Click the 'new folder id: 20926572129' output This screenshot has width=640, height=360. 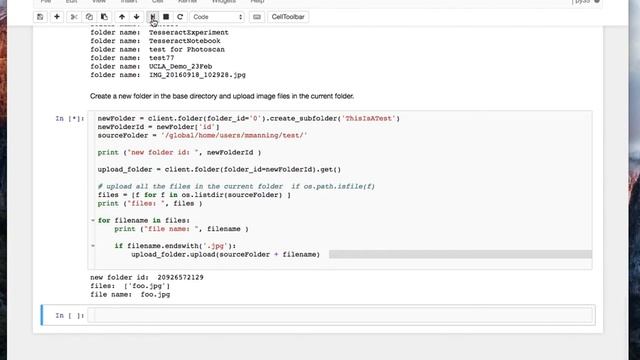click(147, 277)
